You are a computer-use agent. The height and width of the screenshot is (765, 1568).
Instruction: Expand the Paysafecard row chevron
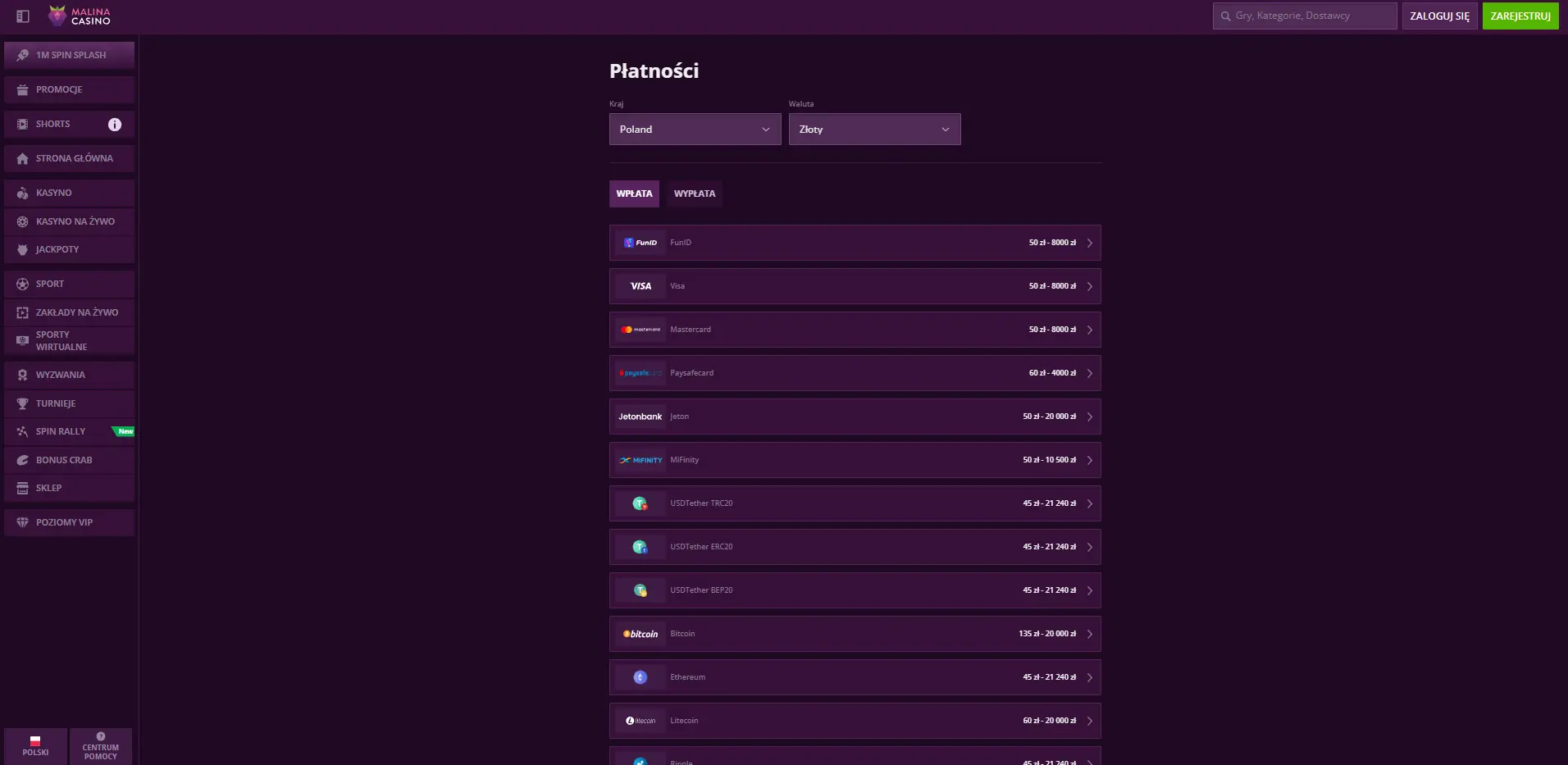(1089, 373)
